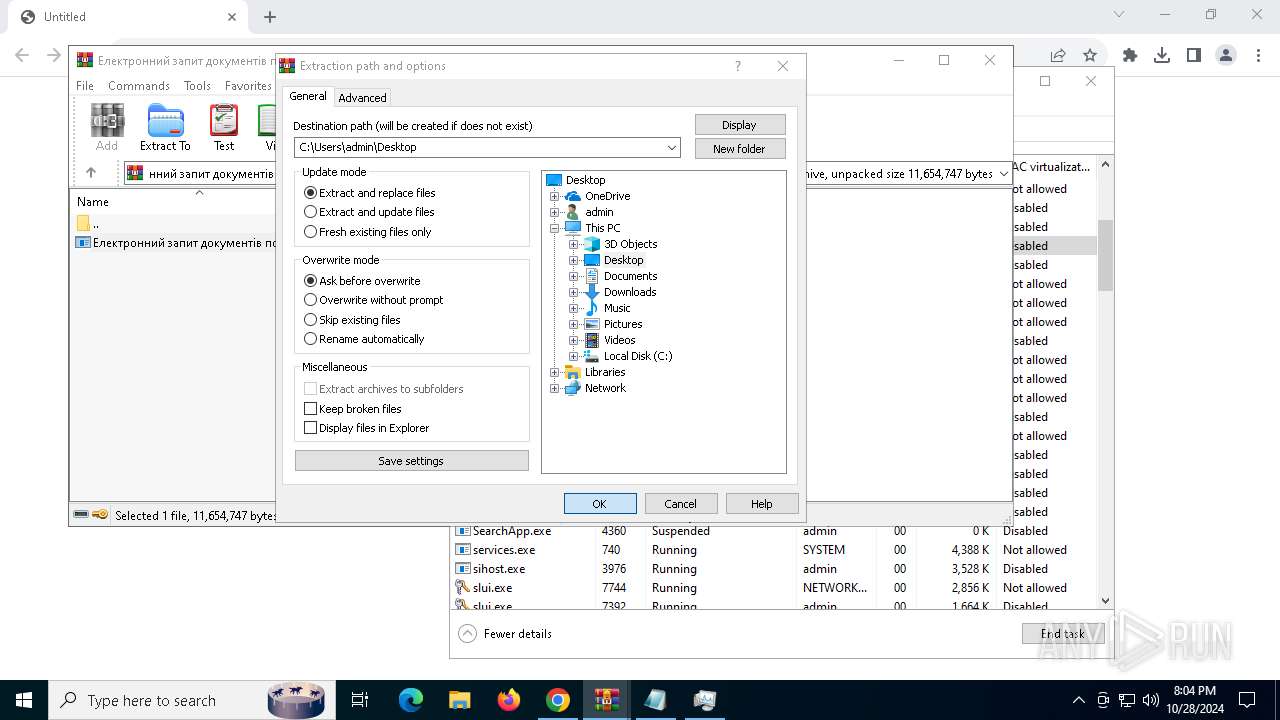Expand the Local Disk (C:) node

[573, 356]
